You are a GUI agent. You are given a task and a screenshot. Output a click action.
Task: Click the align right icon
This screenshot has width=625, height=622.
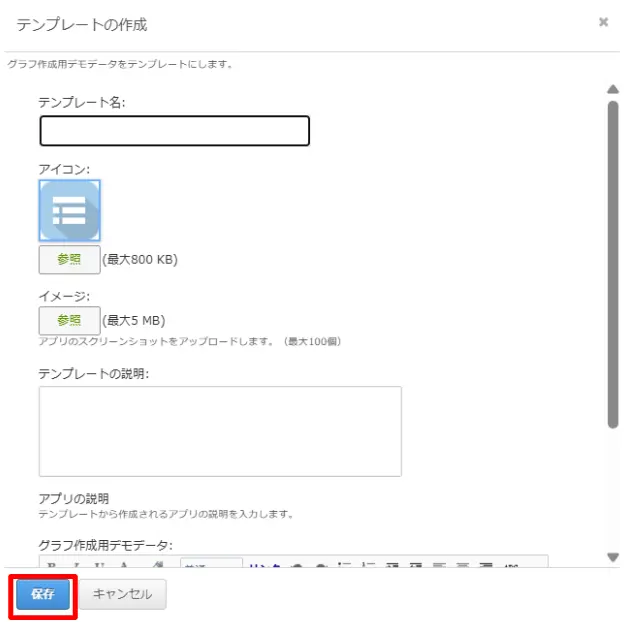click(488, 566)
